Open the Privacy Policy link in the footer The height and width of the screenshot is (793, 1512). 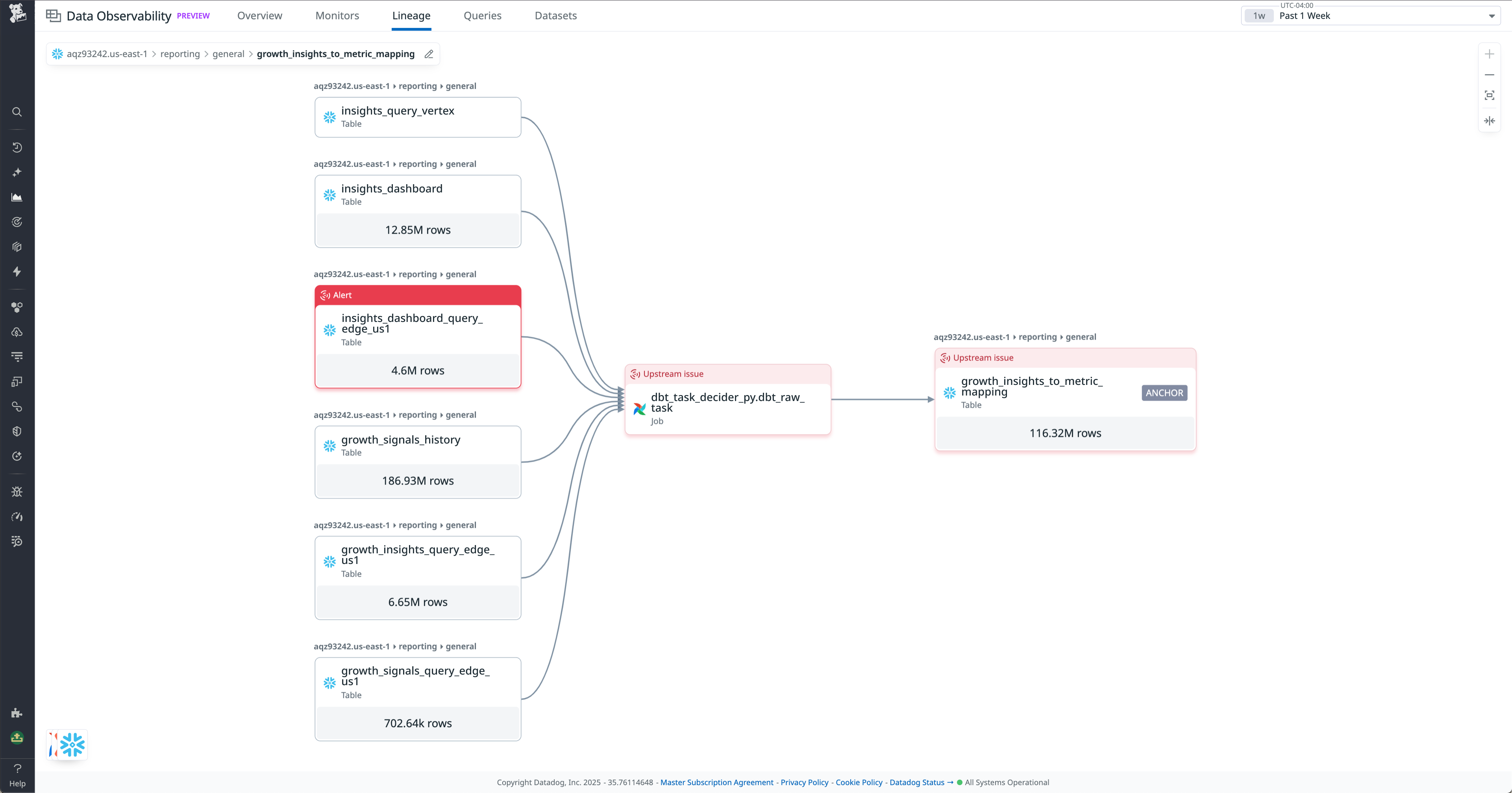click(x=804, y=782)
